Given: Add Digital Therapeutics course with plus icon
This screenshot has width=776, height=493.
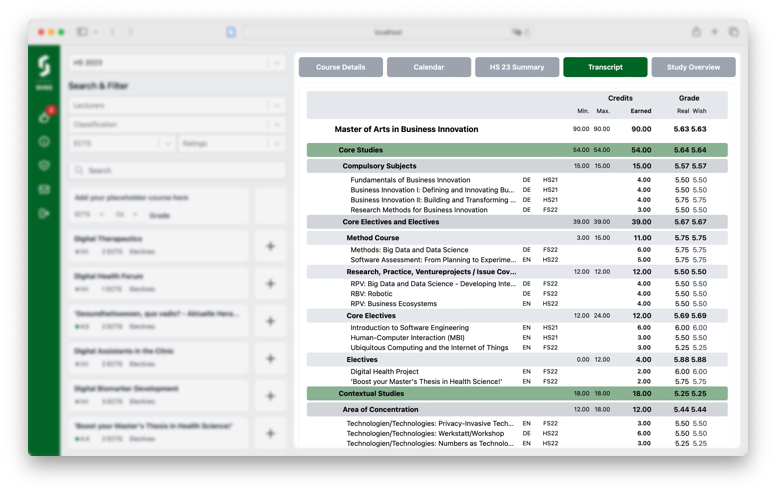Looking at the screenshot, I should point(270,246).
